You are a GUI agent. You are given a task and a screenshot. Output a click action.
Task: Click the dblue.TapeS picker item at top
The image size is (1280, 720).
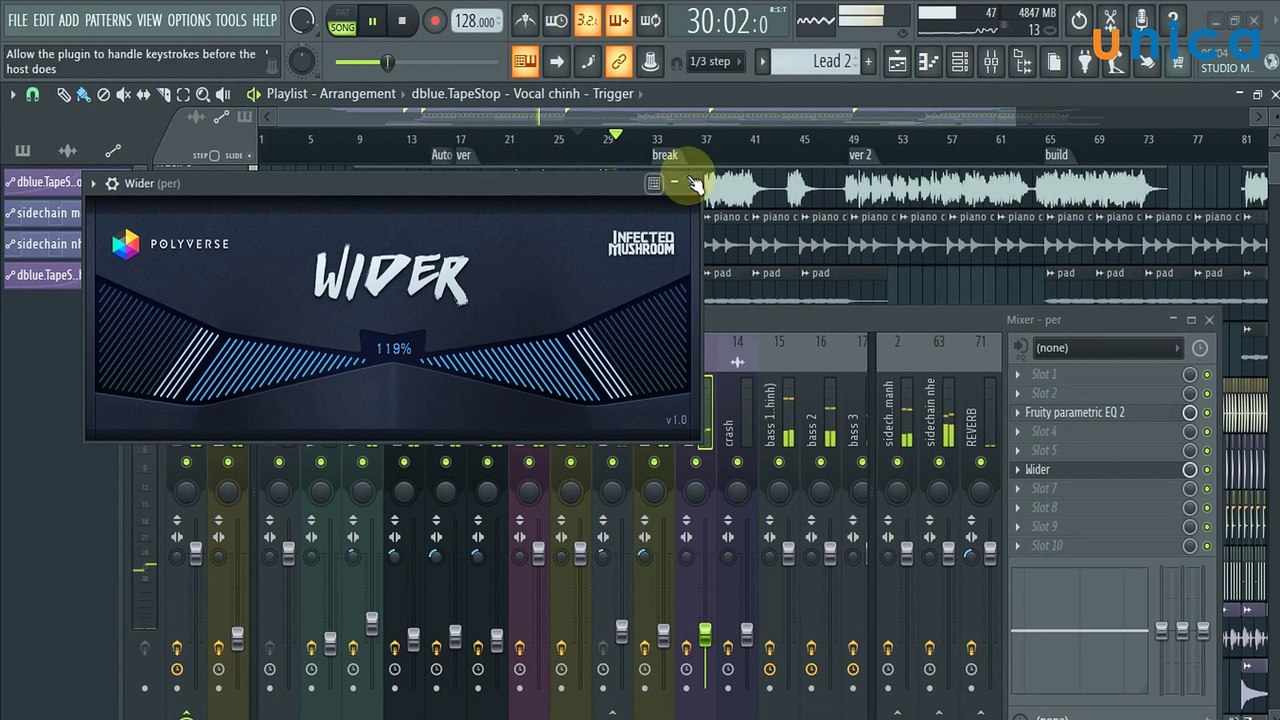(43, 182)
